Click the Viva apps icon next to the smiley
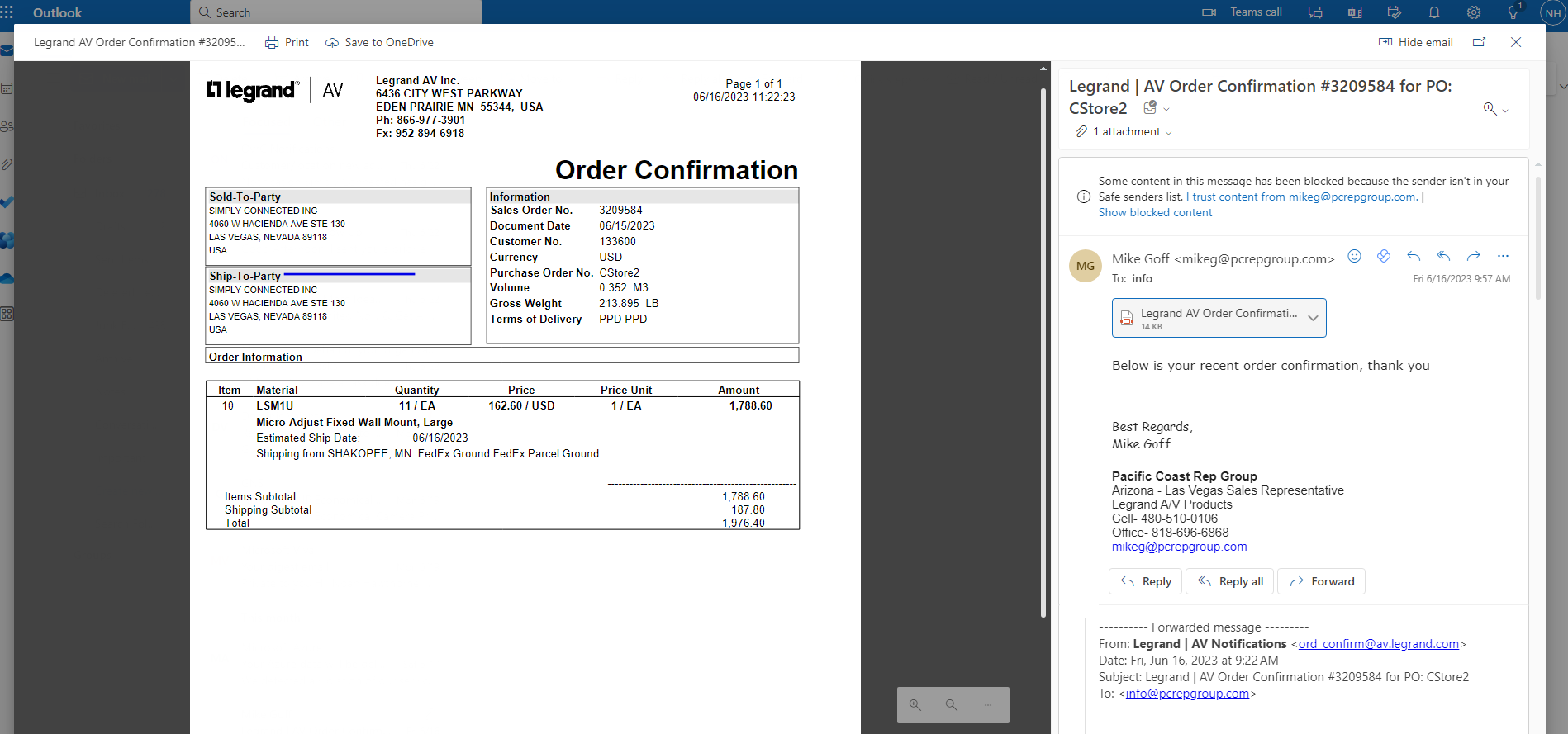 [1384, 256]
